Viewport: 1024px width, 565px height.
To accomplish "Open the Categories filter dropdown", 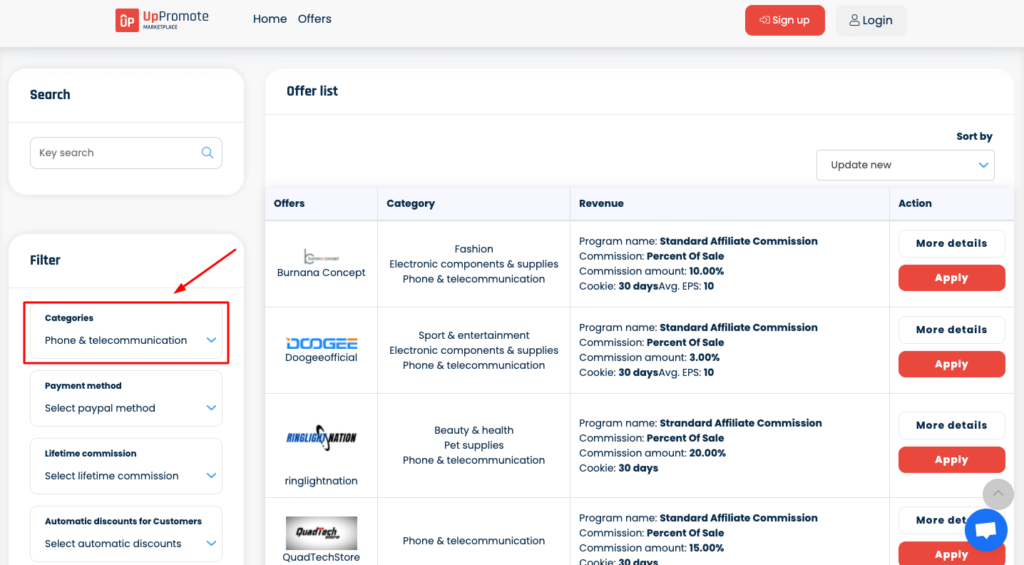I will click(x=126, y=332).
